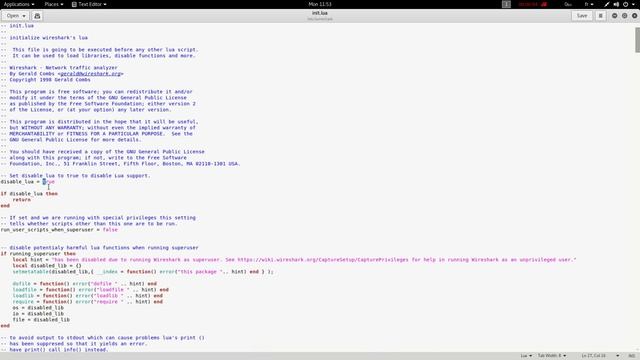Open the fr keyboard layout menu
This screenshot has width=640, height=360.
coord(589,4)
